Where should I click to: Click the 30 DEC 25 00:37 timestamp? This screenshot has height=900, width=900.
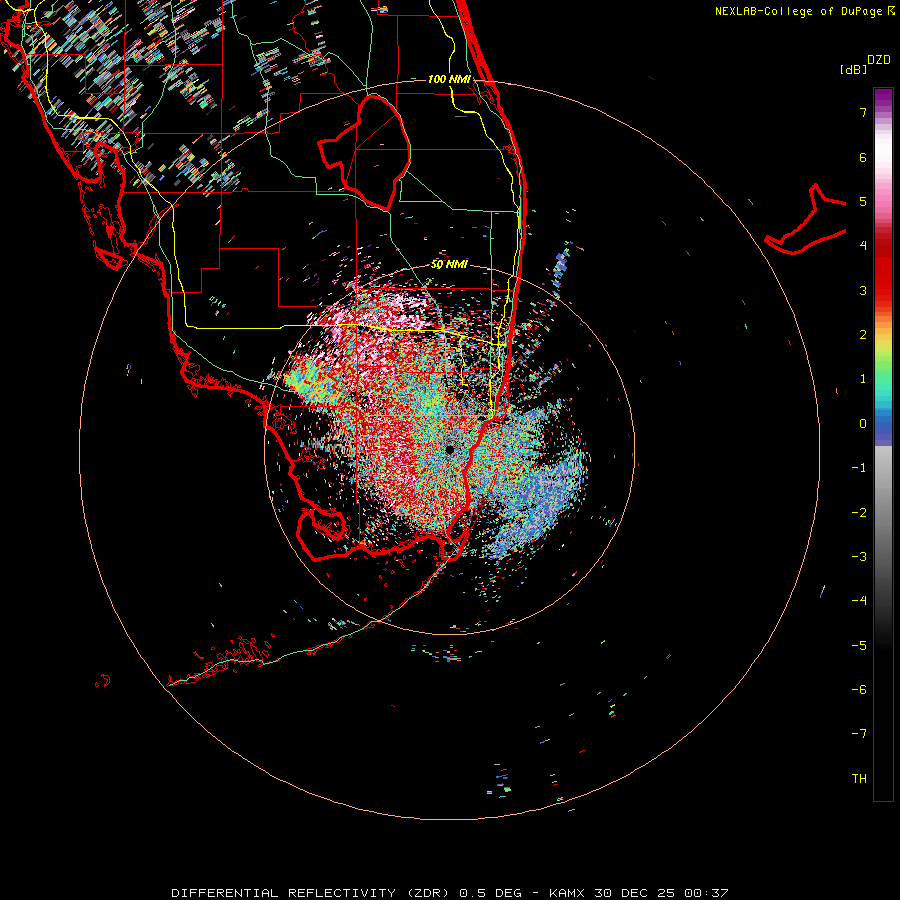pos(661,893)
